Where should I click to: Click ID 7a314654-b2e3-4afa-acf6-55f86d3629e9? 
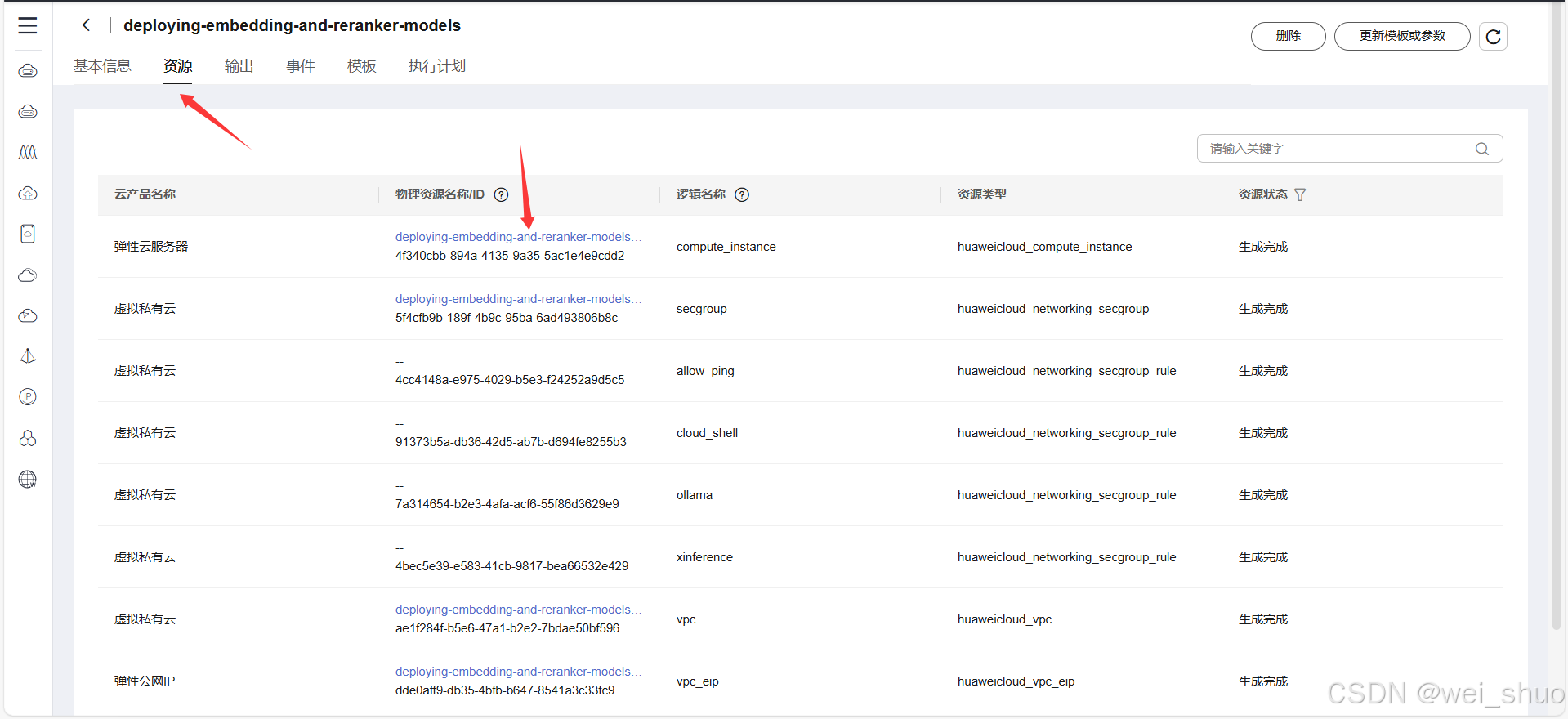[507, 504]
